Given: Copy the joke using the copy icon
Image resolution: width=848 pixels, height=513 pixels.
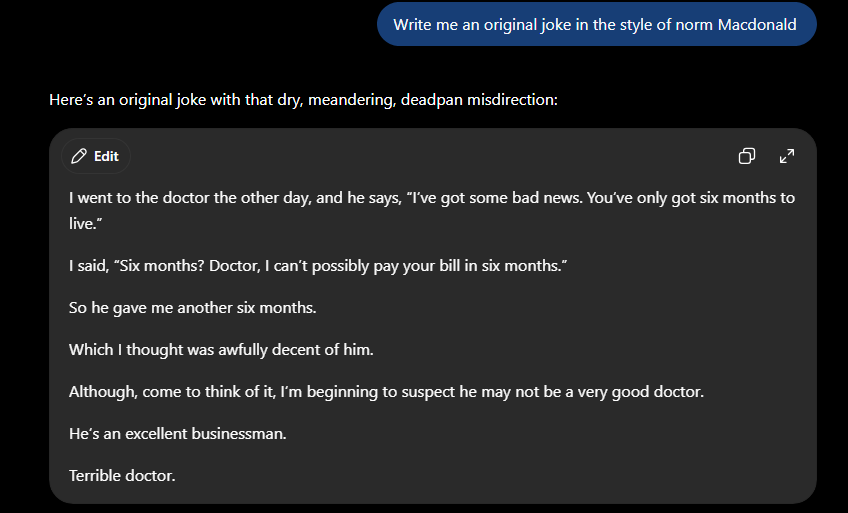Looking at the screenshot, I should pos(747,156).
